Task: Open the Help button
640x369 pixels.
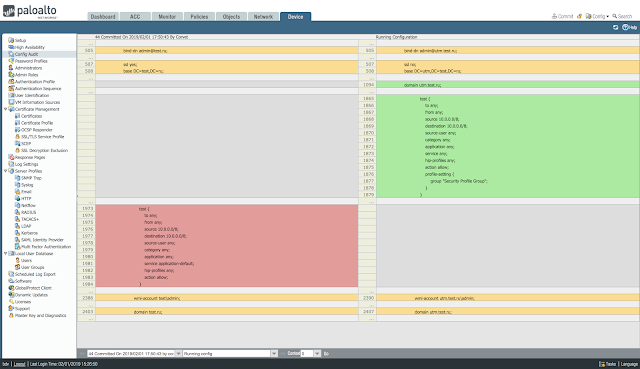Action: click(x=629, y=27)
